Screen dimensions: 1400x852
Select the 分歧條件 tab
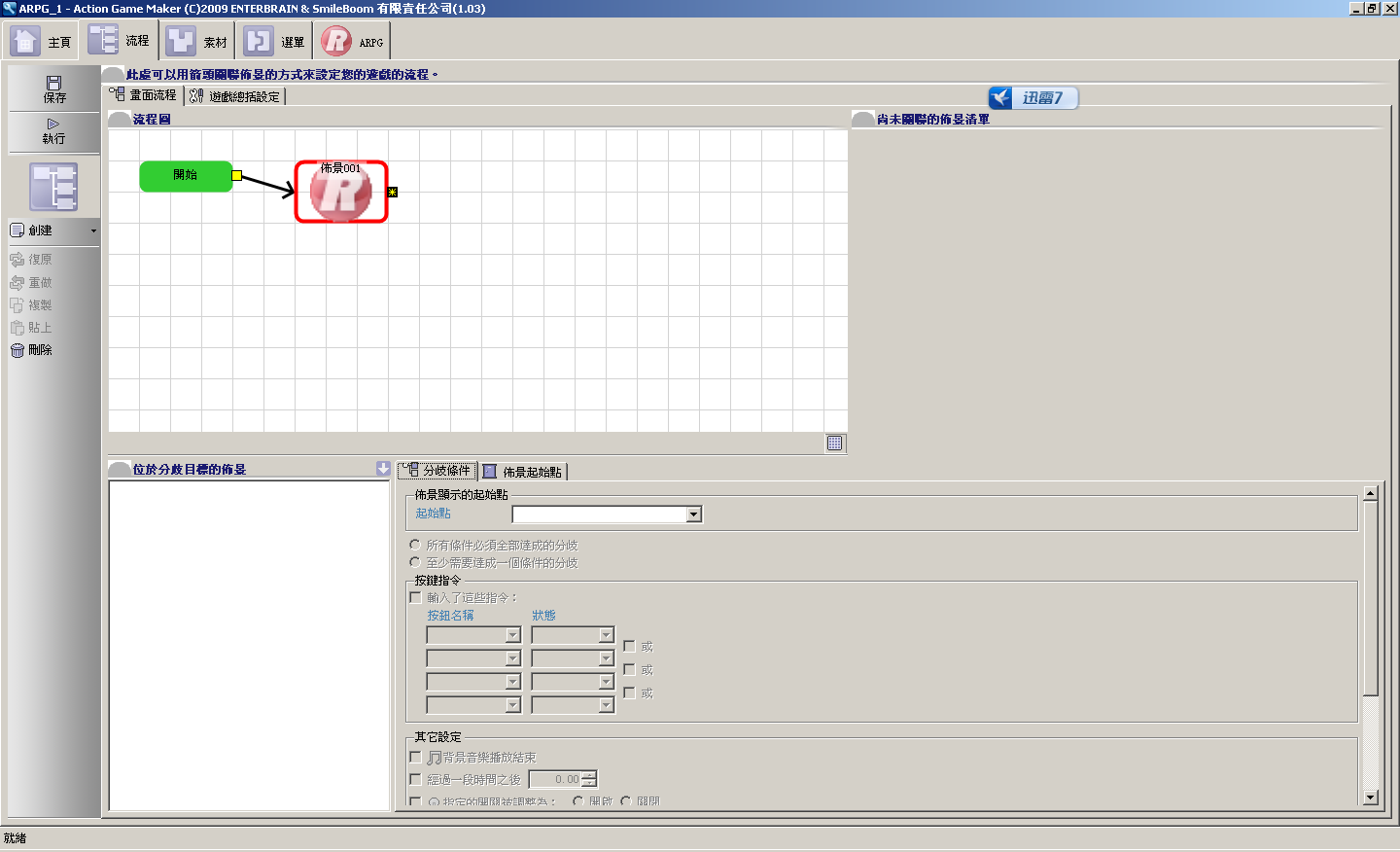click(437, 471)
